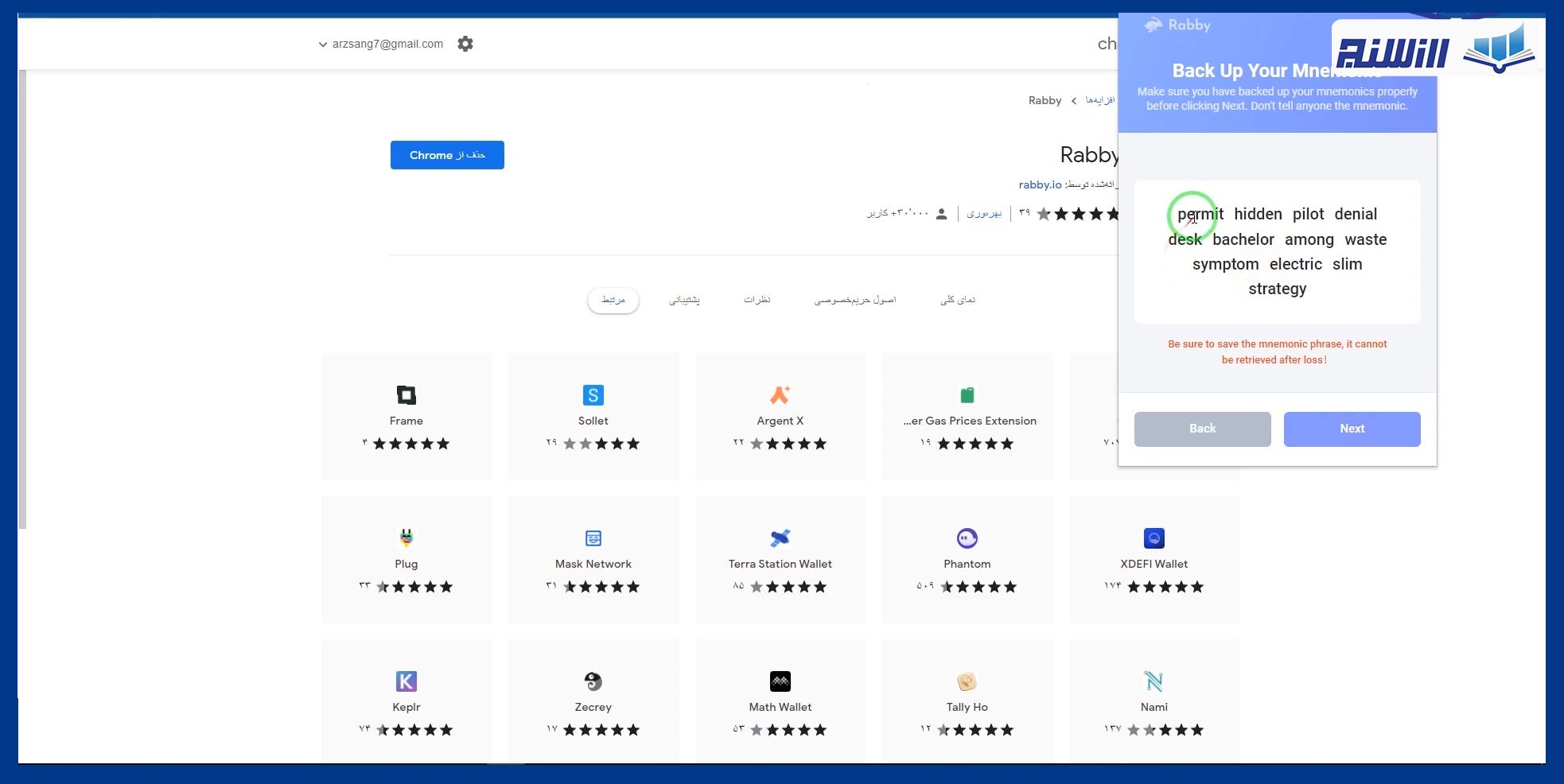Click the Plug extension icon
The image size is (1564, 784).
click(x=407, y=538)
